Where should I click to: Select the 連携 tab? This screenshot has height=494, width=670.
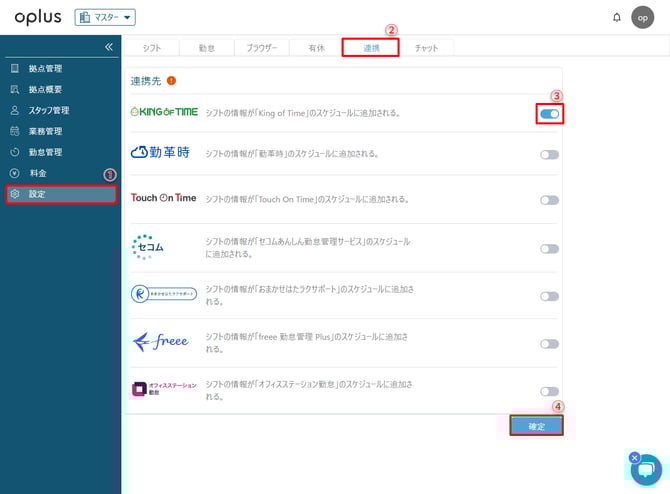click(x=370, y=47)
